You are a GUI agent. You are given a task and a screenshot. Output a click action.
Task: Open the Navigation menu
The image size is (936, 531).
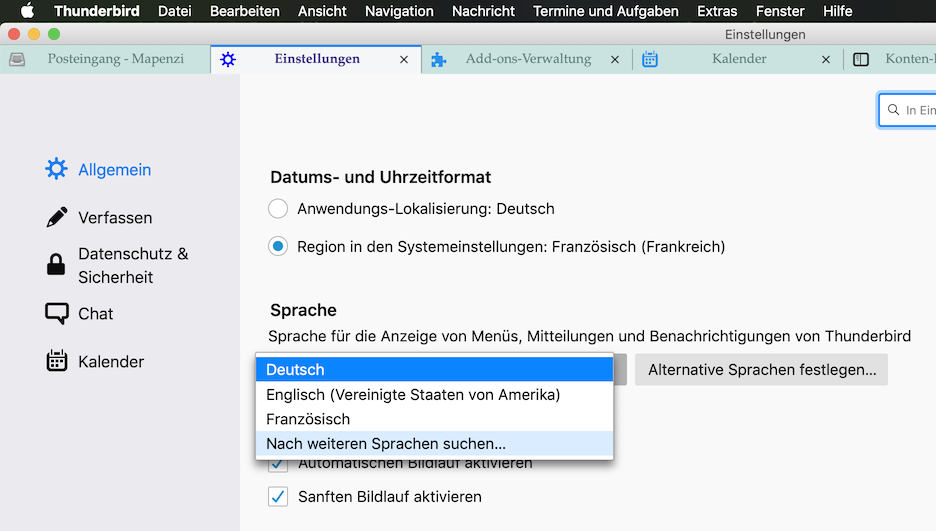[x=399, y=11]
